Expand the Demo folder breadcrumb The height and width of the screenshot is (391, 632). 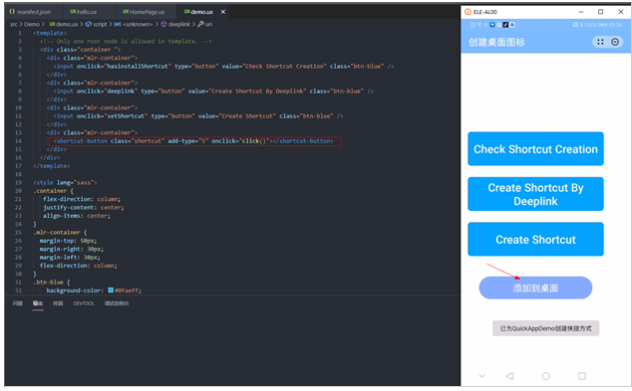tap(32, 24)
